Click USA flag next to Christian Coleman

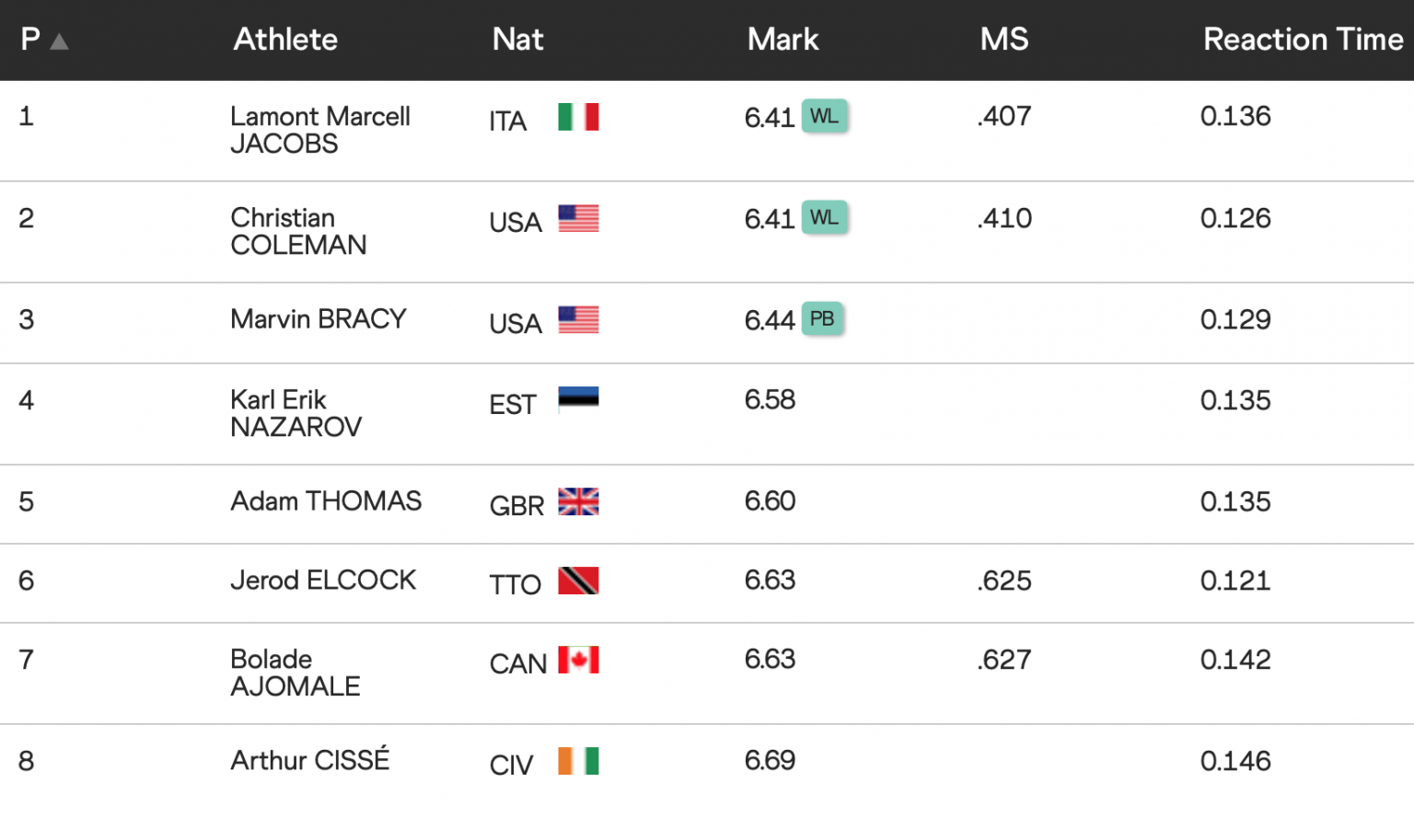pos(578,218)
